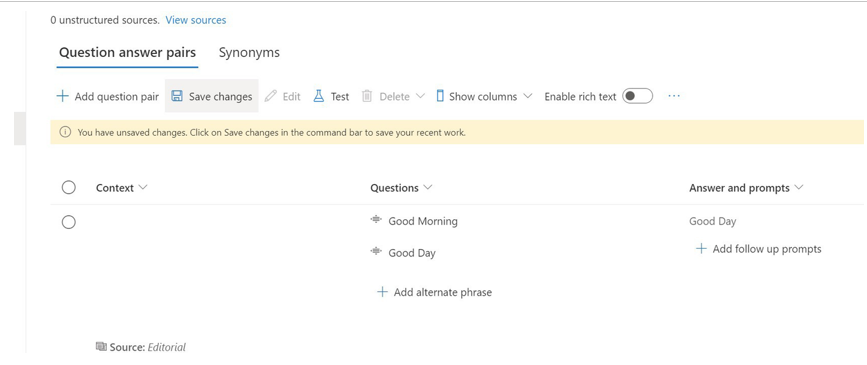The width and height of the screenshot is (867, 365).
Task: Open the Questions column dropdown
Action: pyautogui.click(x=427, y=187)
